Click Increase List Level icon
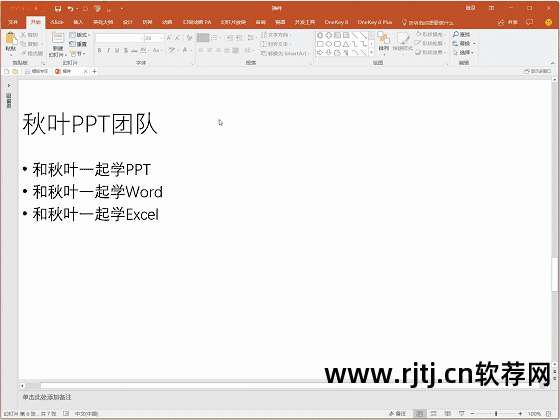560x420 pixels. pyautogui.click(x=239, y=38)
